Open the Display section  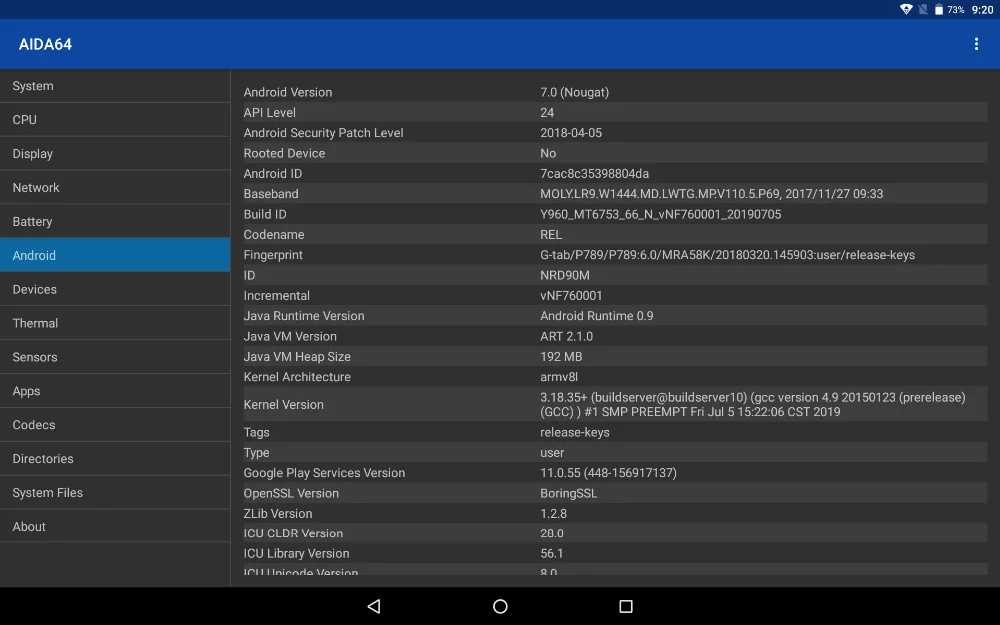115,153
